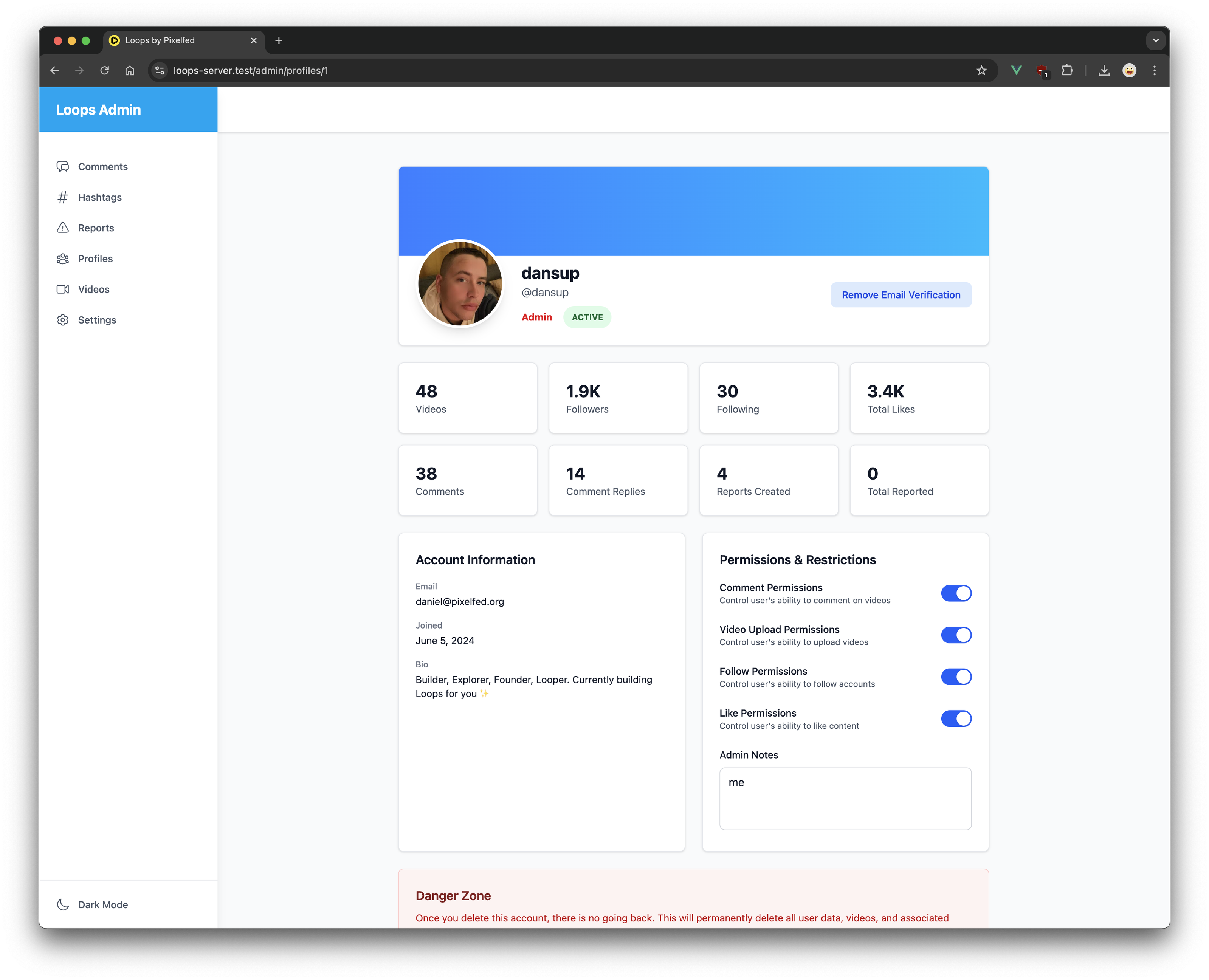Click the red Admin role label
The height and width of the screenshot is (980, 1209).
(536, 317)
